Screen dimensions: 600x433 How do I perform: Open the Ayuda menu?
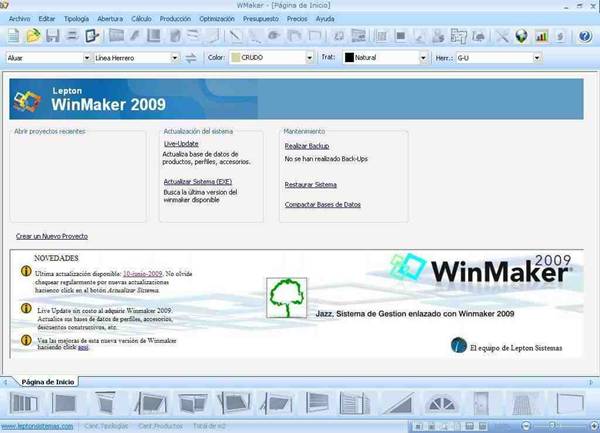click(x=325, y=19)
